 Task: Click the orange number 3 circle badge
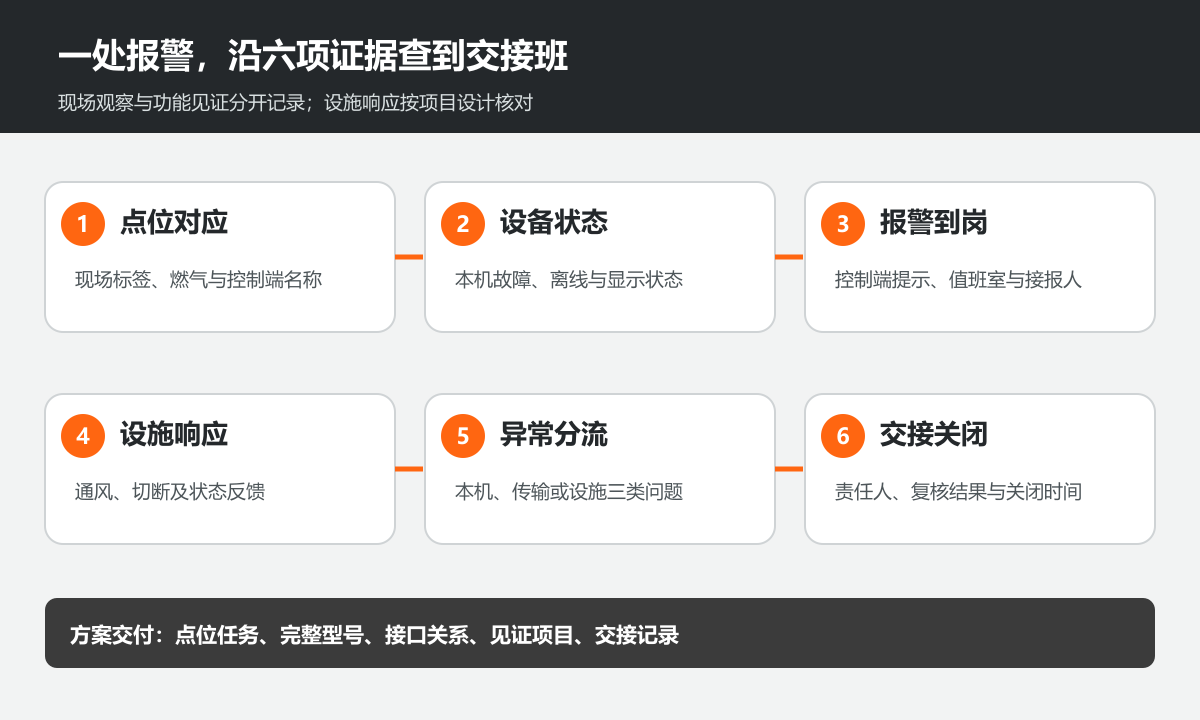pyautogui.click(x=843, y=224)
